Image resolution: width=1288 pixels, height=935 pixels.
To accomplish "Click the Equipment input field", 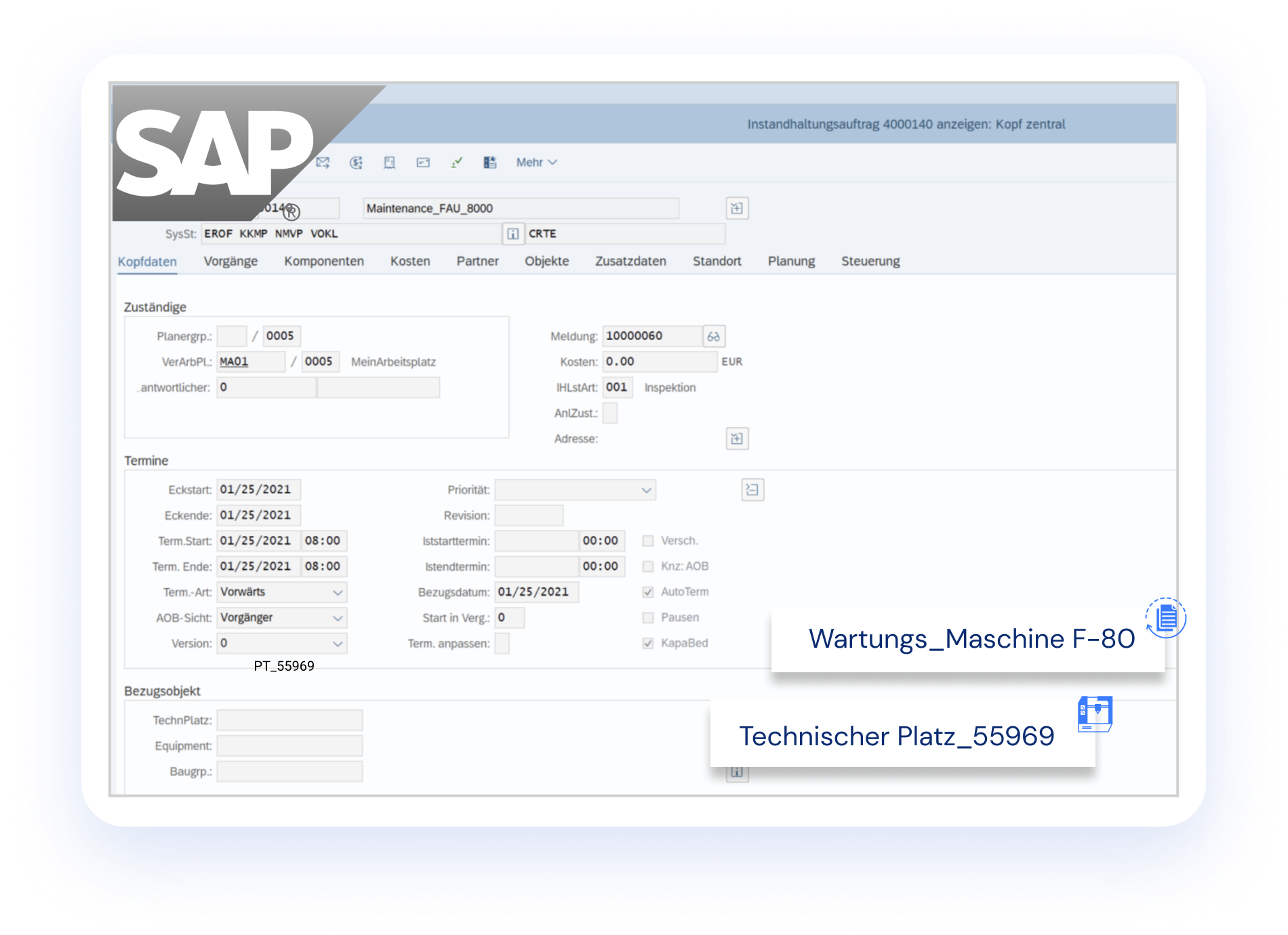I will pos(289,746).
